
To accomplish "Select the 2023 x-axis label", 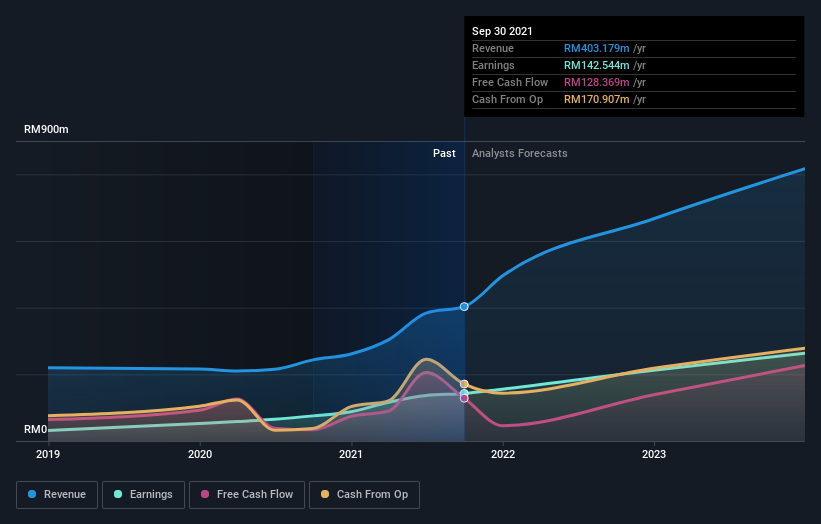I will click(654, 454).
